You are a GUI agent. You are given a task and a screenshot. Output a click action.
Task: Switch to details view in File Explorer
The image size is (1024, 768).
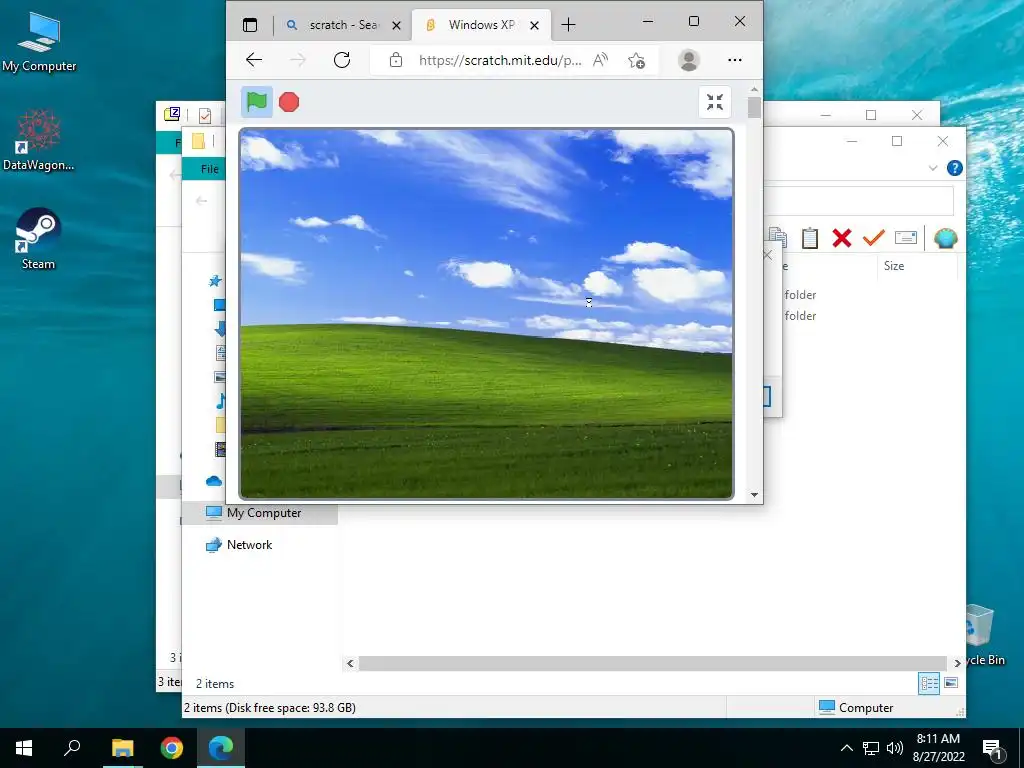[x=929, y=684]
